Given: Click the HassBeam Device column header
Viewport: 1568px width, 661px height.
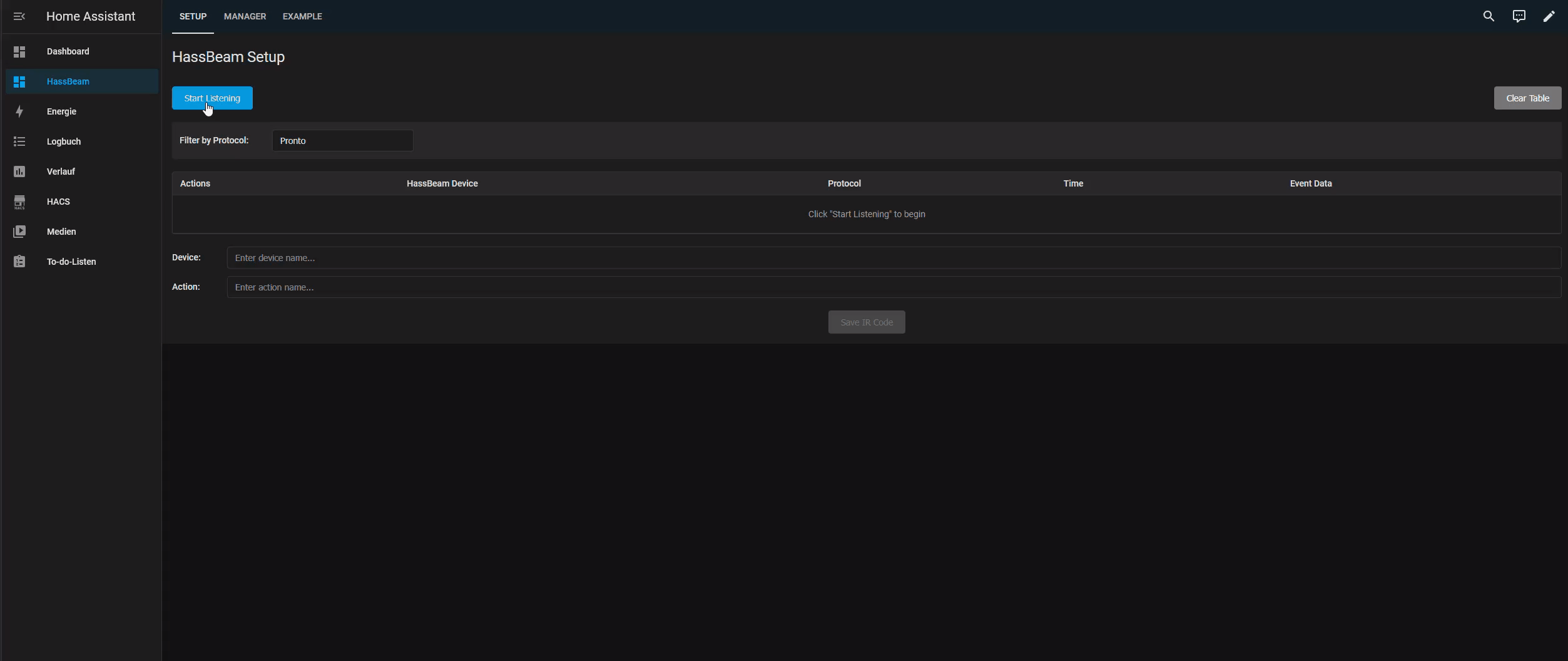Looking at the screenshot, I should (442, 183).
